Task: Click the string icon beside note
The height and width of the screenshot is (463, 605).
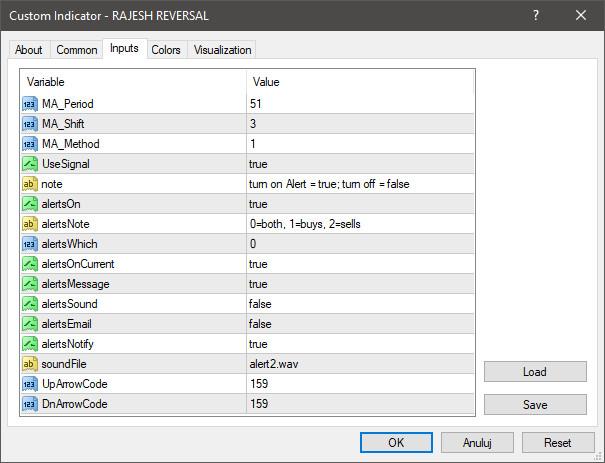Action: point(30,184)
